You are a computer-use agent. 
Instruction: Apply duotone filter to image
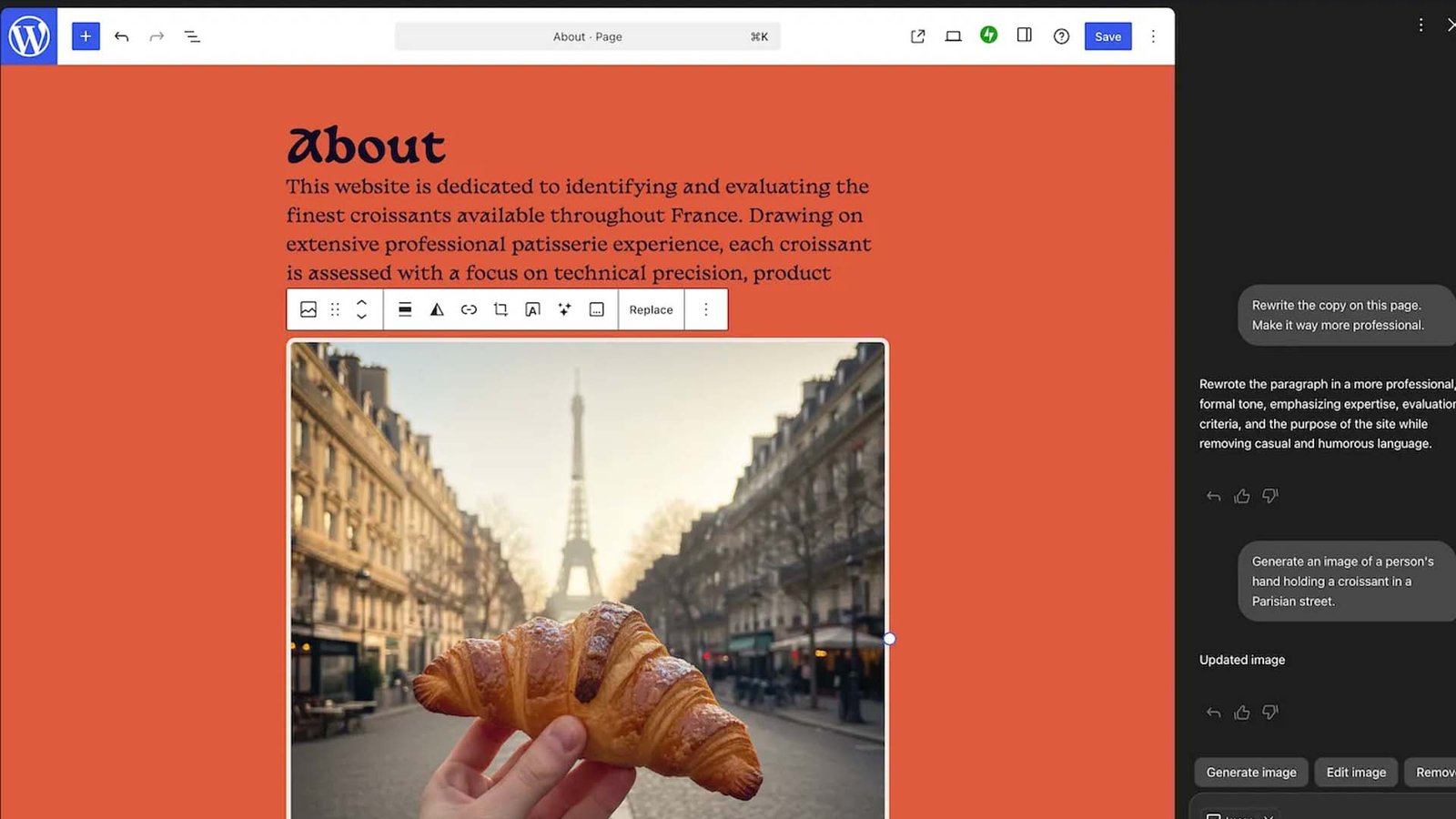[437, 309]
